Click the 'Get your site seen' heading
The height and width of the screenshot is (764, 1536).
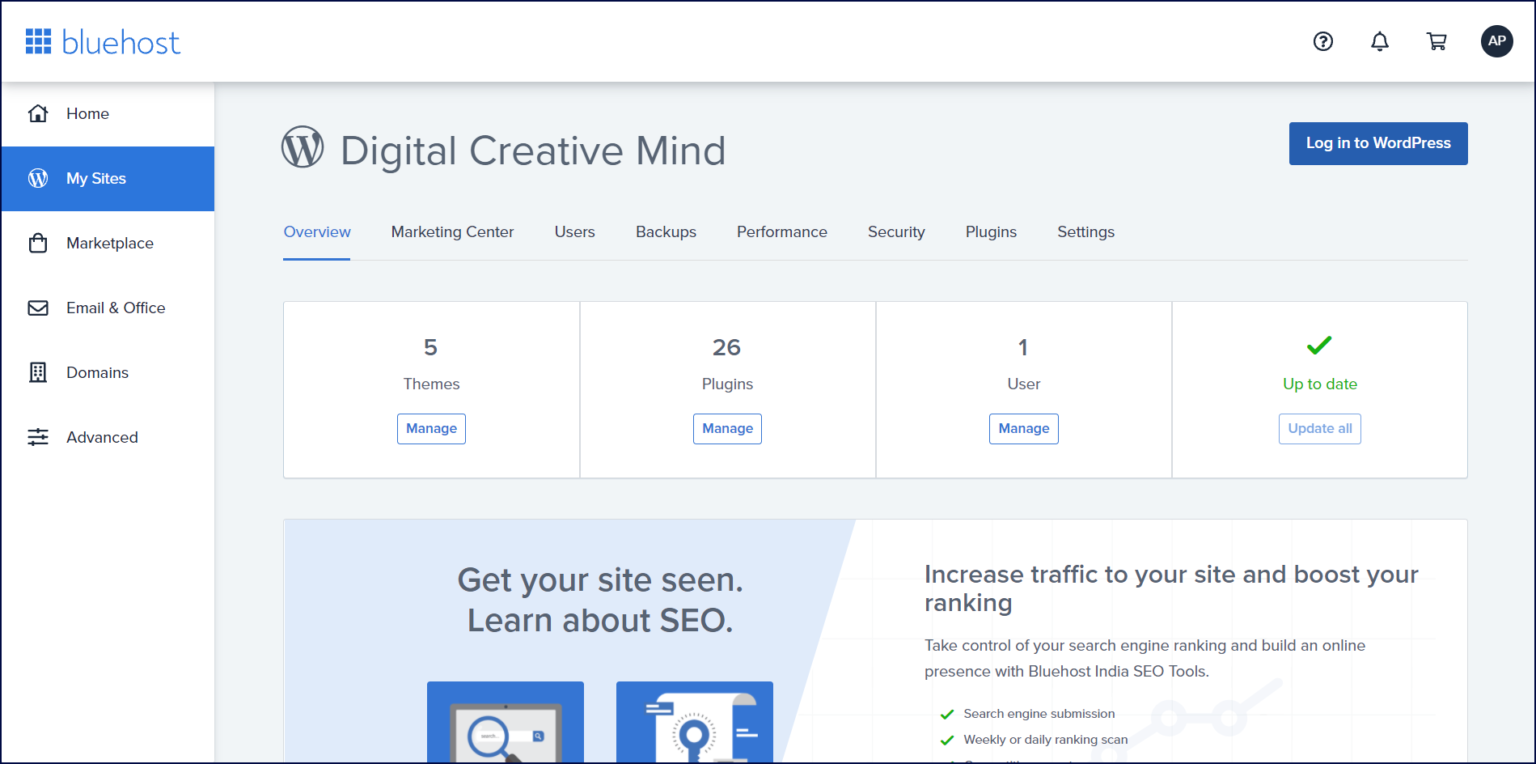pos(600,600)
